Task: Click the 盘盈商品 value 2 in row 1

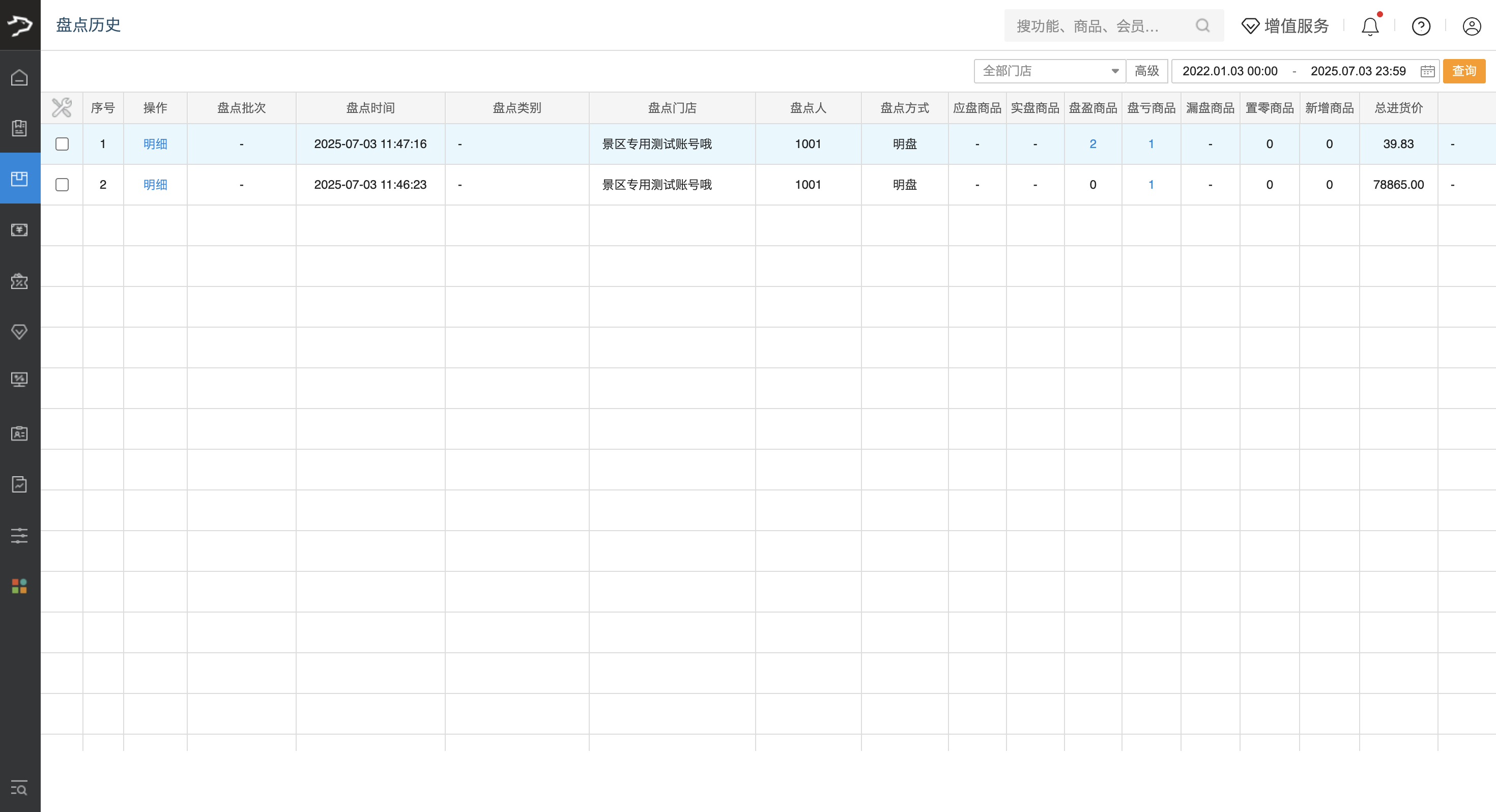Action: pyautogui.click(x=1093, y=144)
